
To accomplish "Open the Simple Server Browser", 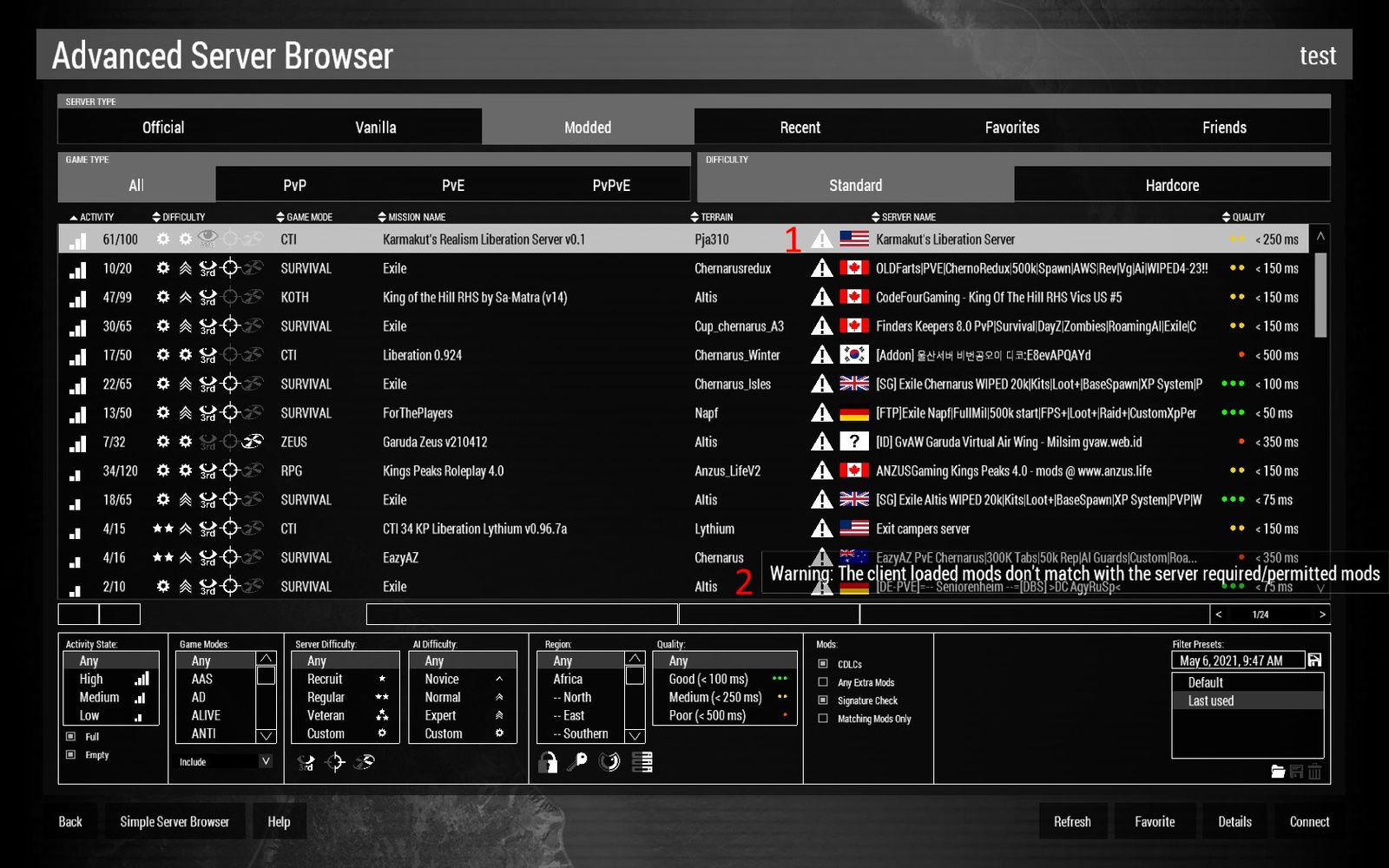I will 174,821.
